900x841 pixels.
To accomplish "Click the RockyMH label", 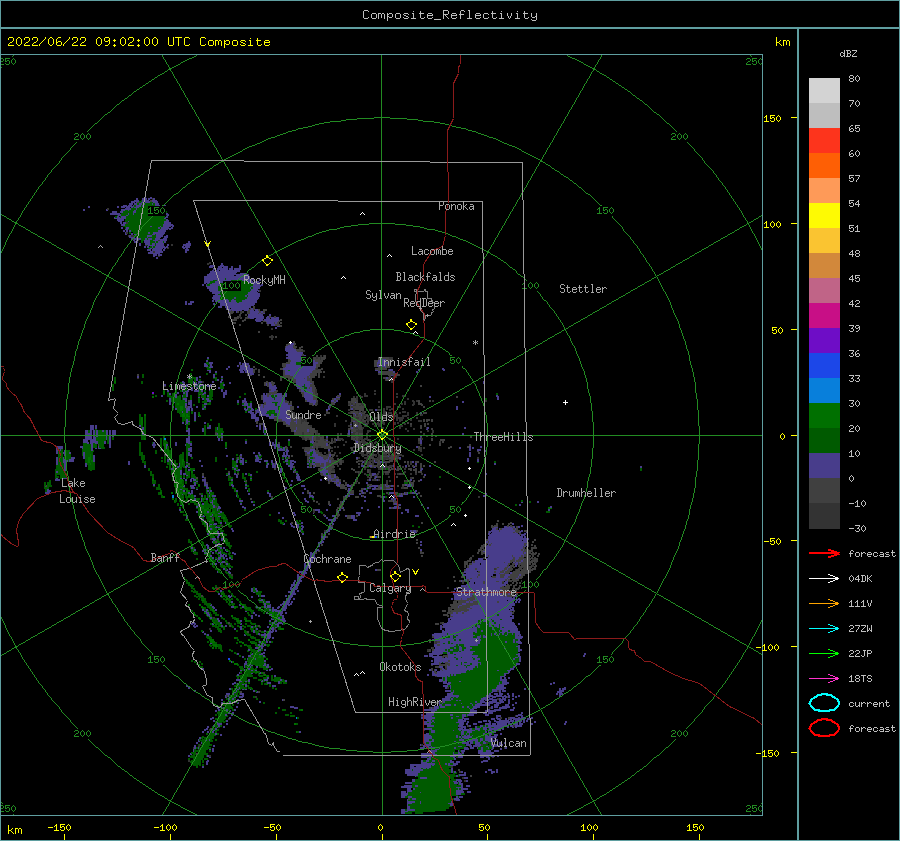I will pyautogui.click(x=264, y=280).
